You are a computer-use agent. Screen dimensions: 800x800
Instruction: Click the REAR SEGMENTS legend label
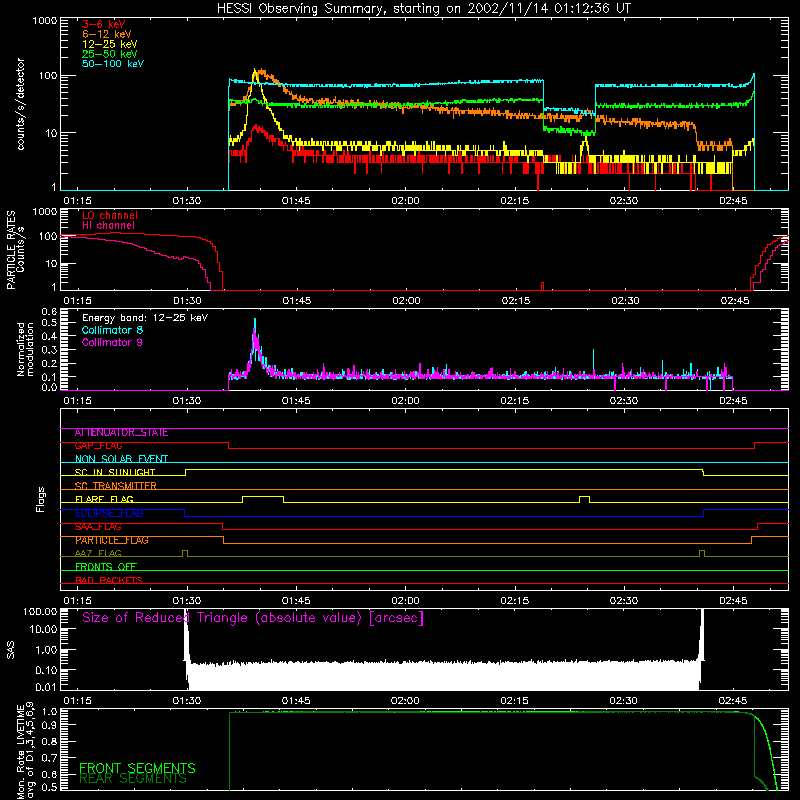click(x=133, y=779)
